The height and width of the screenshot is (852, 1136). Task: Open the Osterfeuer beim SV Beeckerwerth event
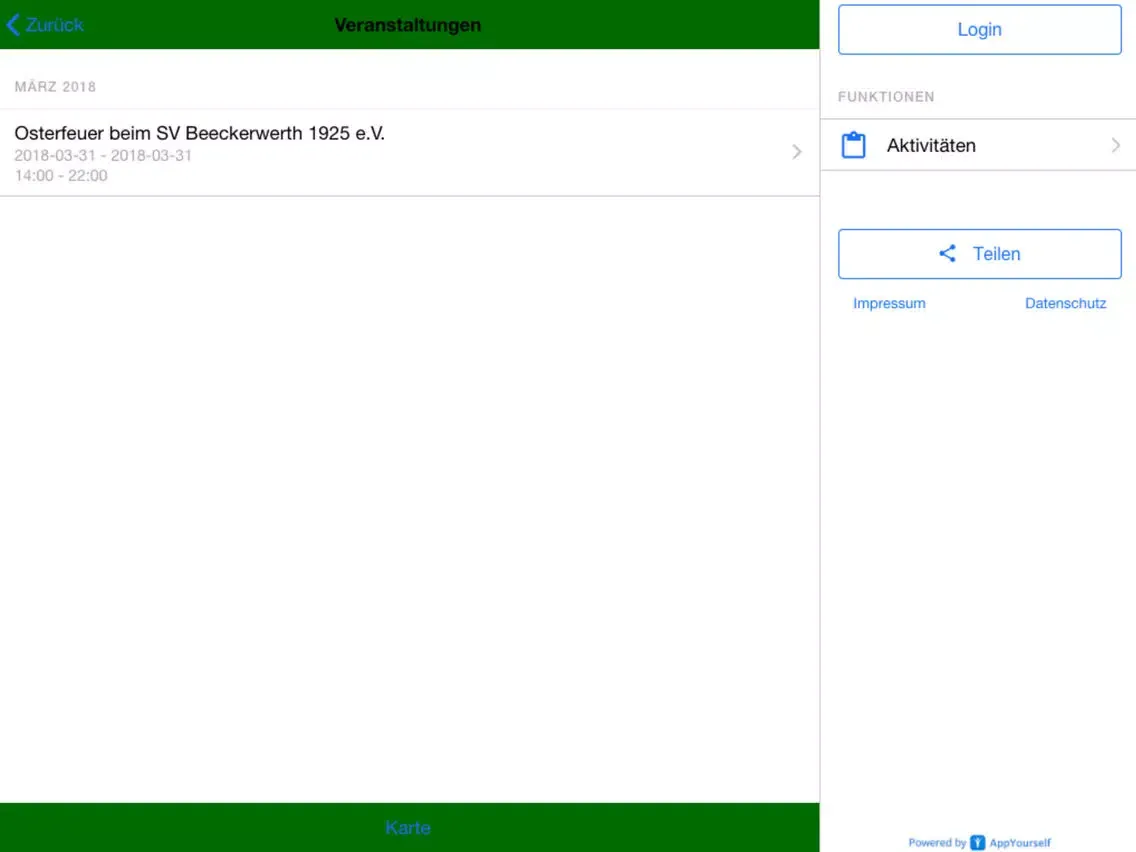tap(409, 152)
